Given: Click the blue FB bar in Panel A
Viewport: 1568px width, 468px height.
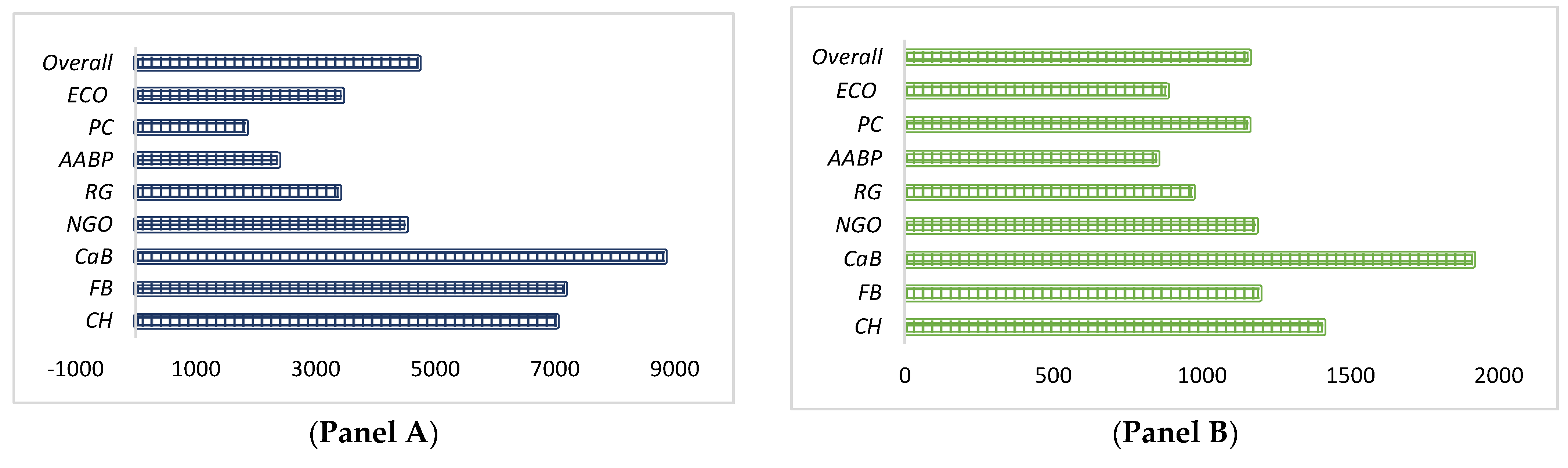Looking at the screenshot, I should tap(351, 289).
